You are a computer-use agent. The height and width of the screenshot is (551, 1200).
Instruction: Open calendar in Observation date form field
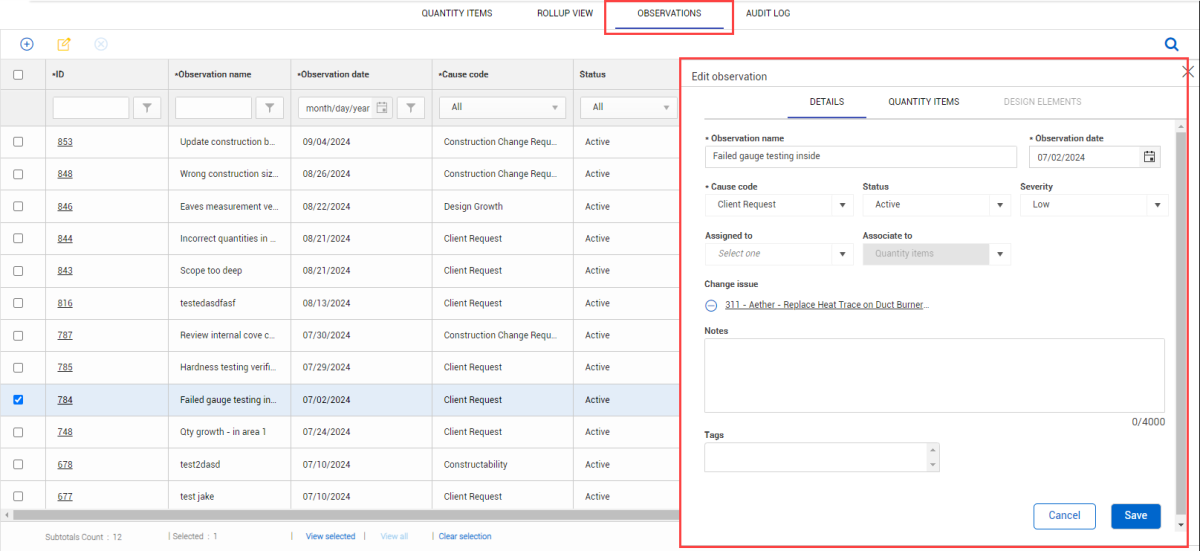point(1149,157)
